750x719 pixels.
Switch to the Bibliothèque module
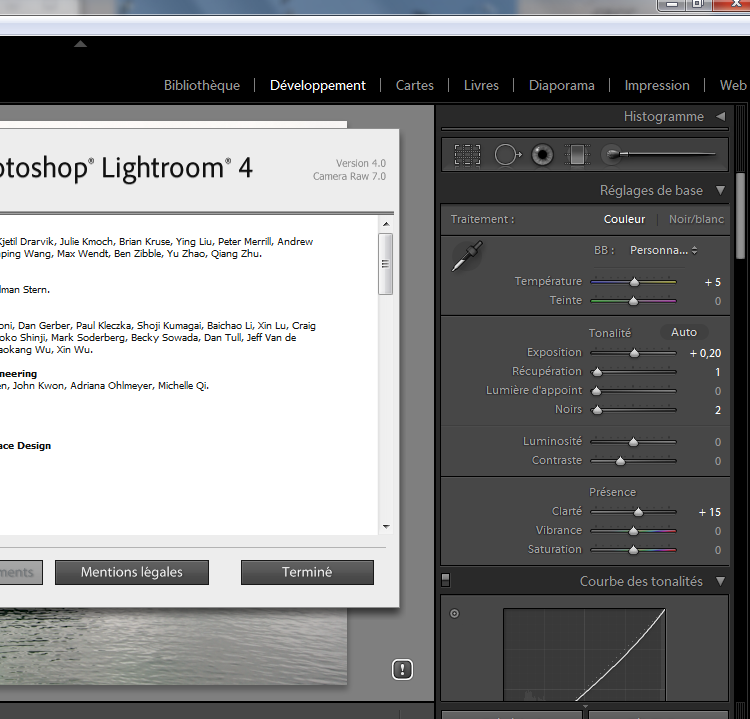click(202, 85)
